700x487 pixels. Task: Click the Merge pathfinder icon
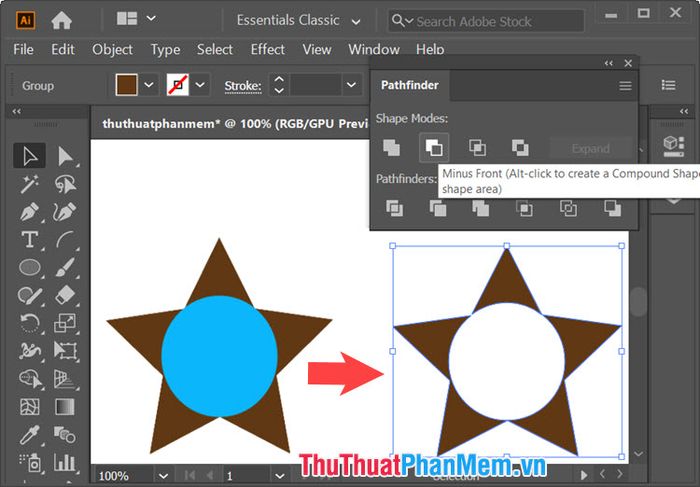pos(481,208)
